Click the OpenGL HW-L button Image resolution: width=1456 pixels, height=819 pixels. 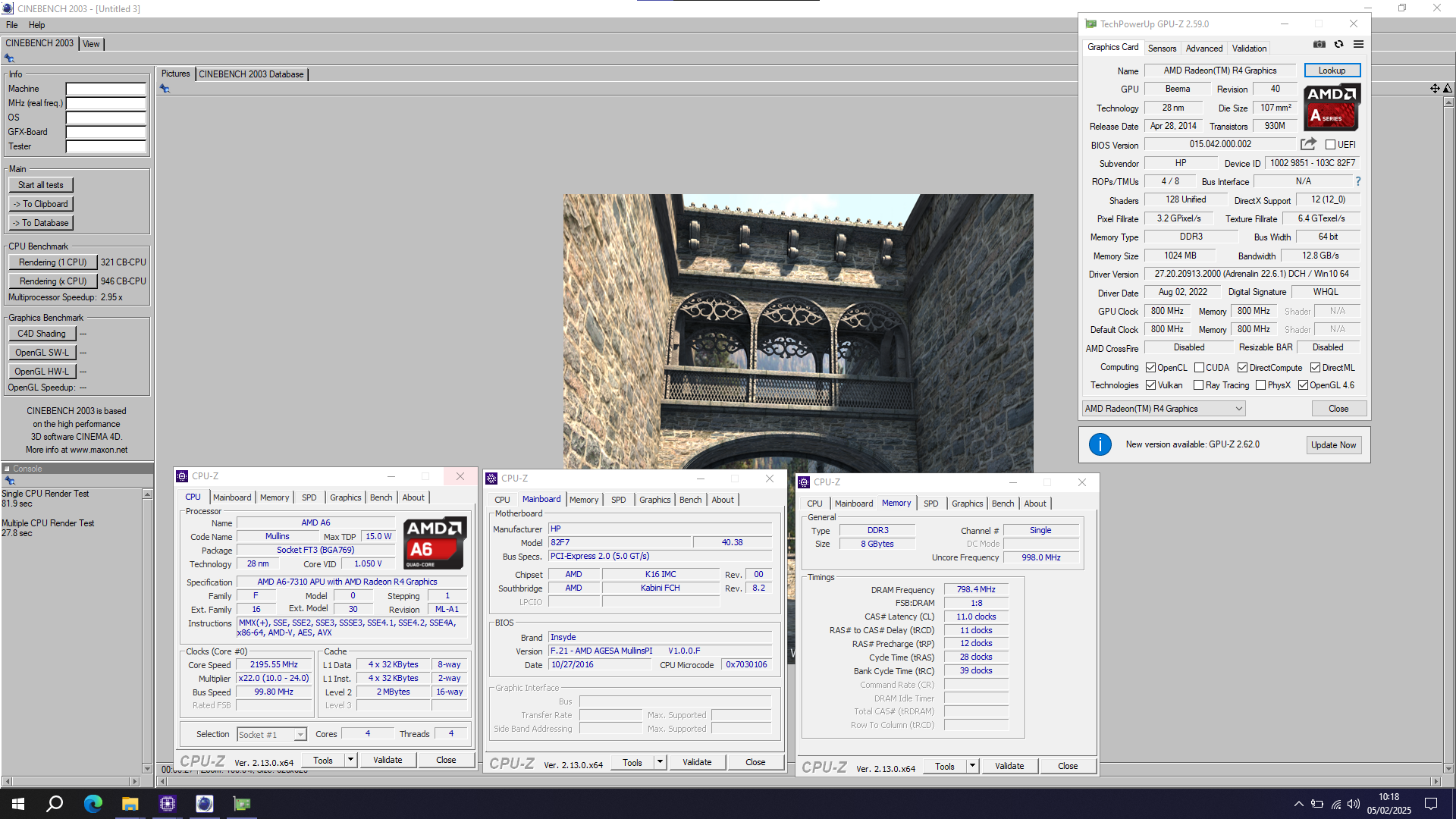42,372
